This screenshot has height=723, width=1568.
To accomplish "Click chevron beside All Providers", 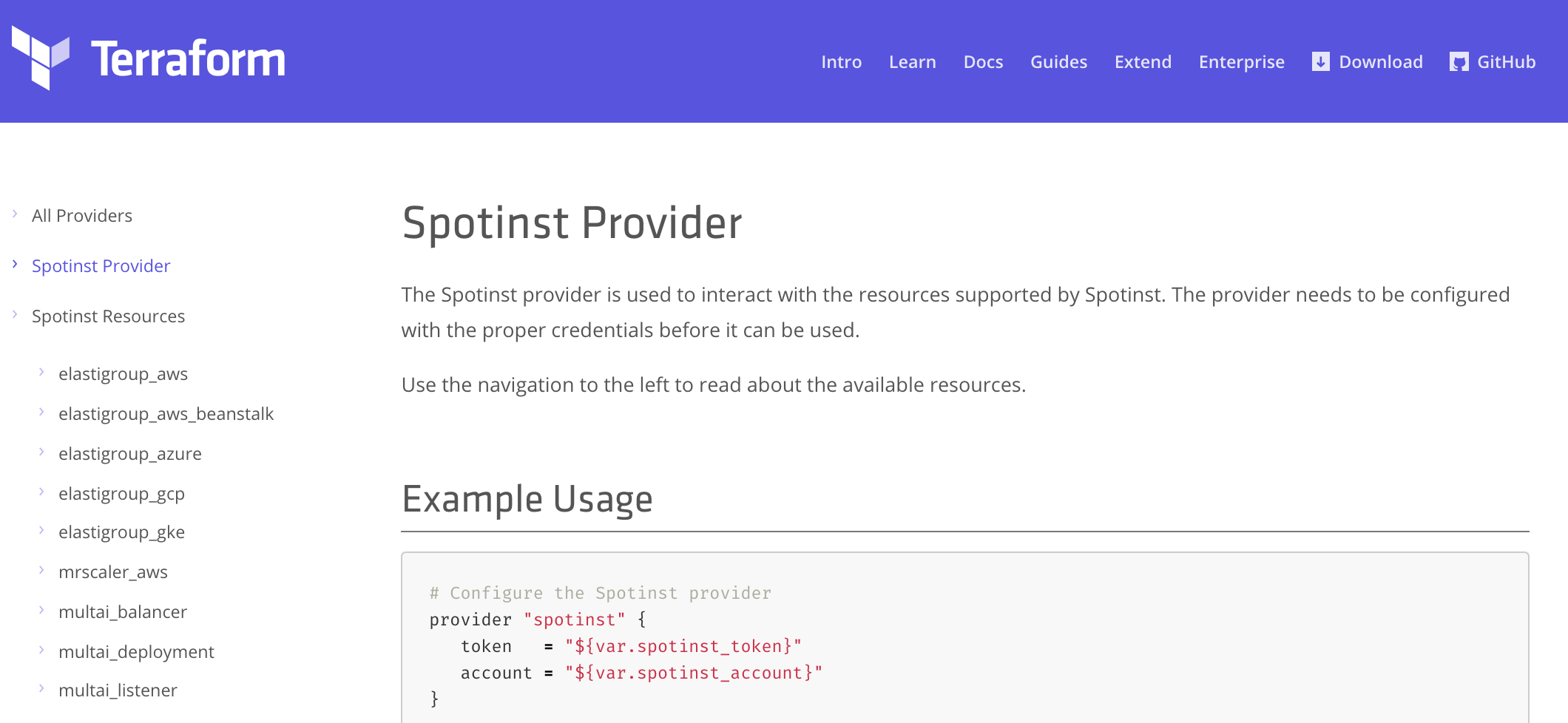I will (15, 214).
